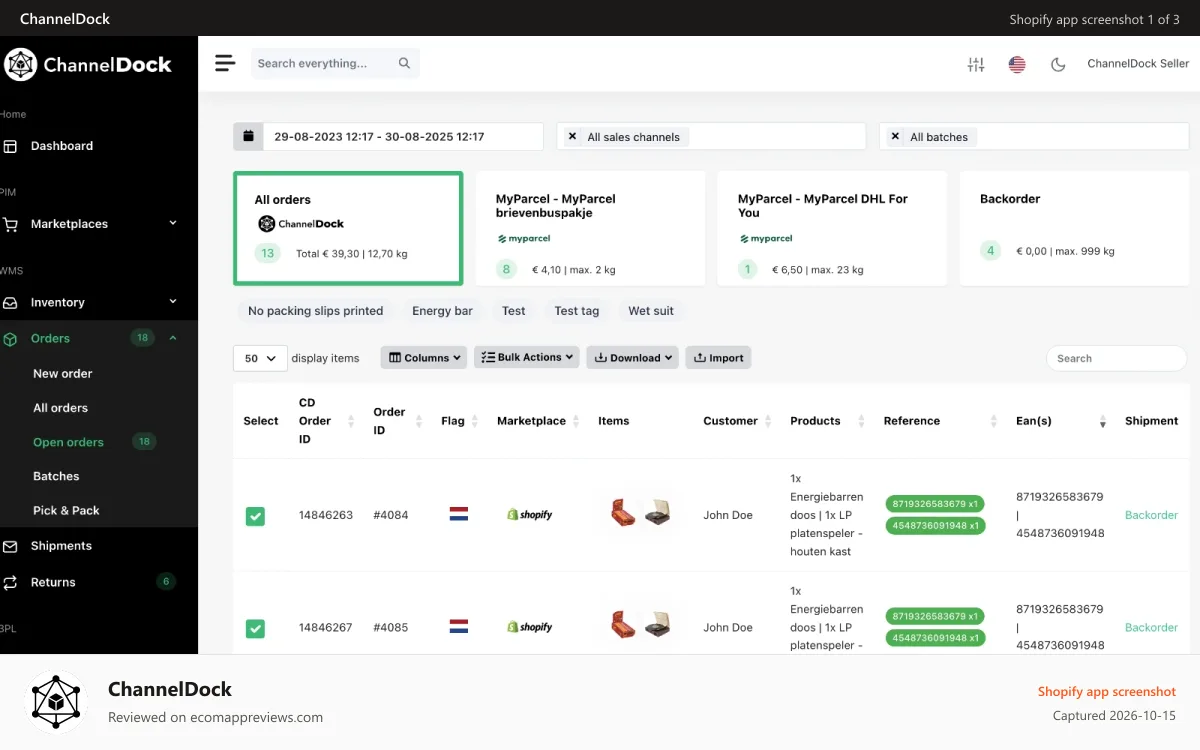
Task: Select the All orders card
Action: 348,228
